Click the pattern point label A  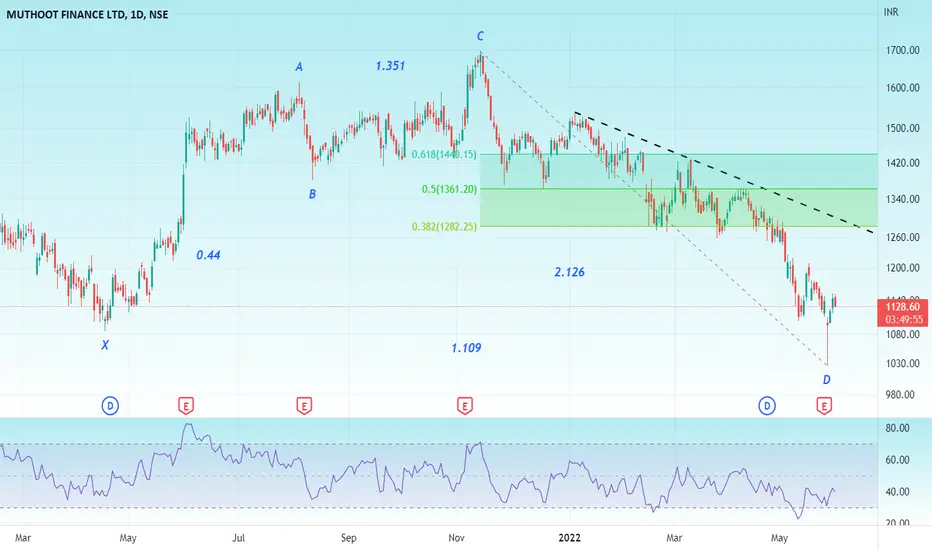[299, 67]
